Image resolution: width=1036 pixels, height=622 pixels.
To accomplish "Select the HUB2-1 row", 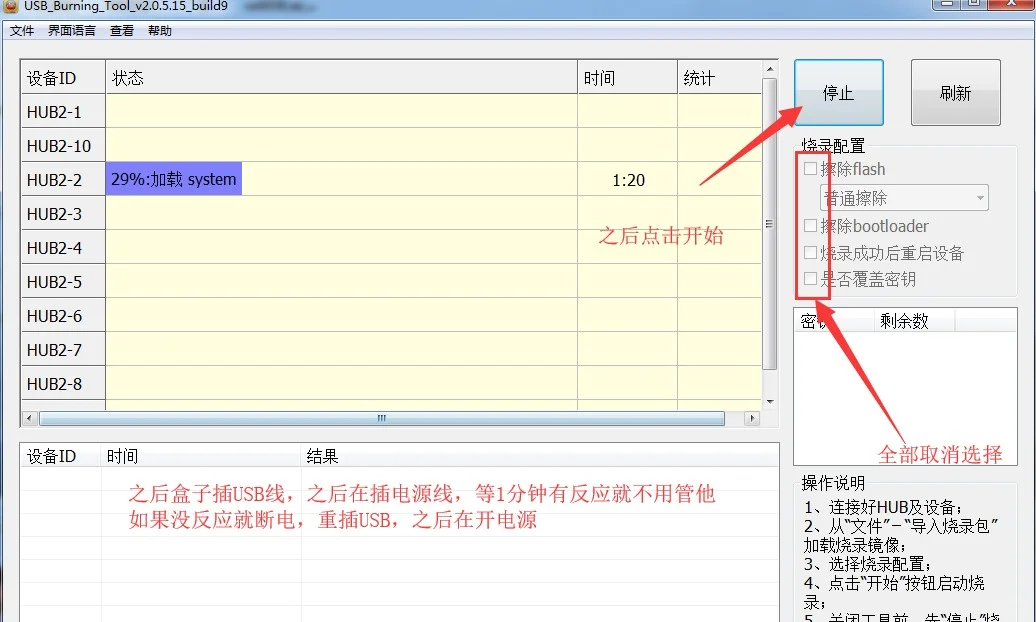I will (x=391, y=111).
